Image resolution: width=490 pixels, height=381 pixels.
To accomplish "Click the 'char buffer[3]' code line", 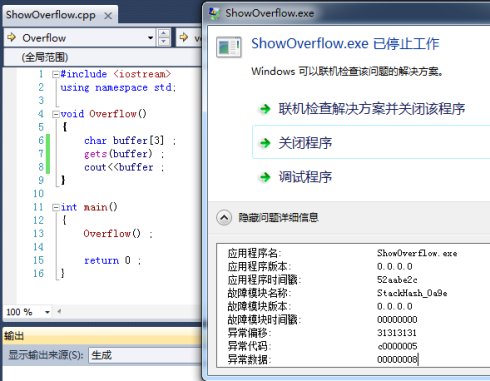I will point(130,140).
